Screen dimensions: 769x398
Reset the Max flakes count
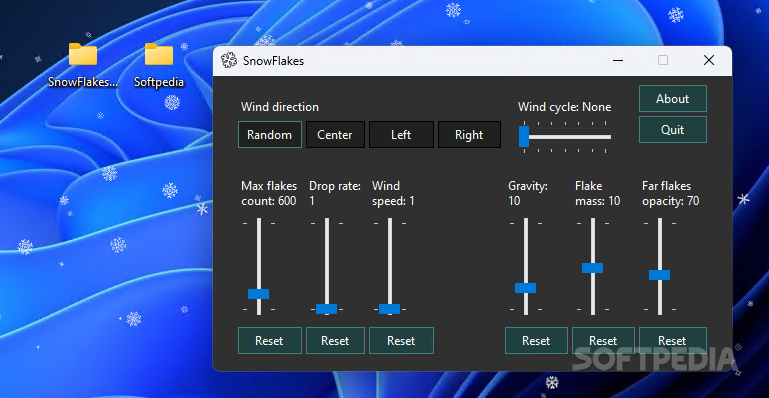[x=269, y=341]
